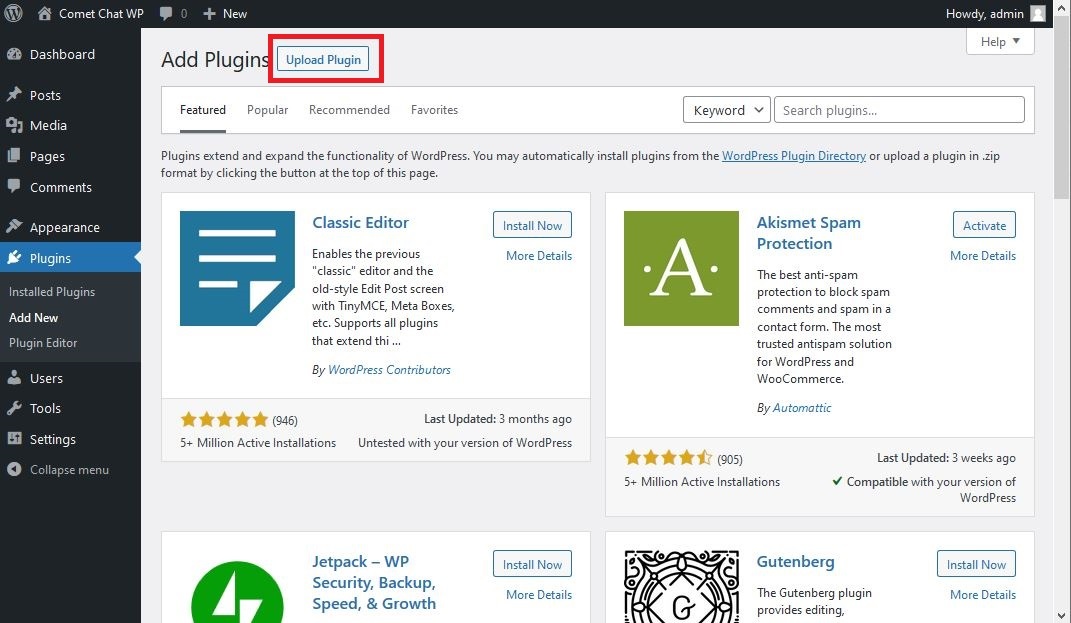This screenshot has height=623, width=1071.
Task: Click the home icon beside Comet Chat WP
Action: click(x=44, y=13)
